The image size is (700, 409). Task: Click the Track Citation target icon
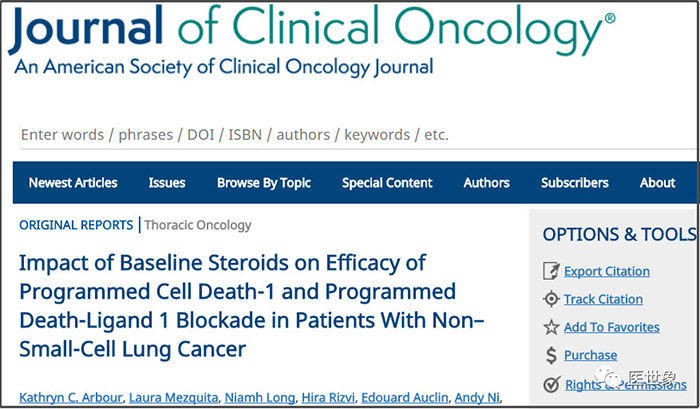point(551,299)
